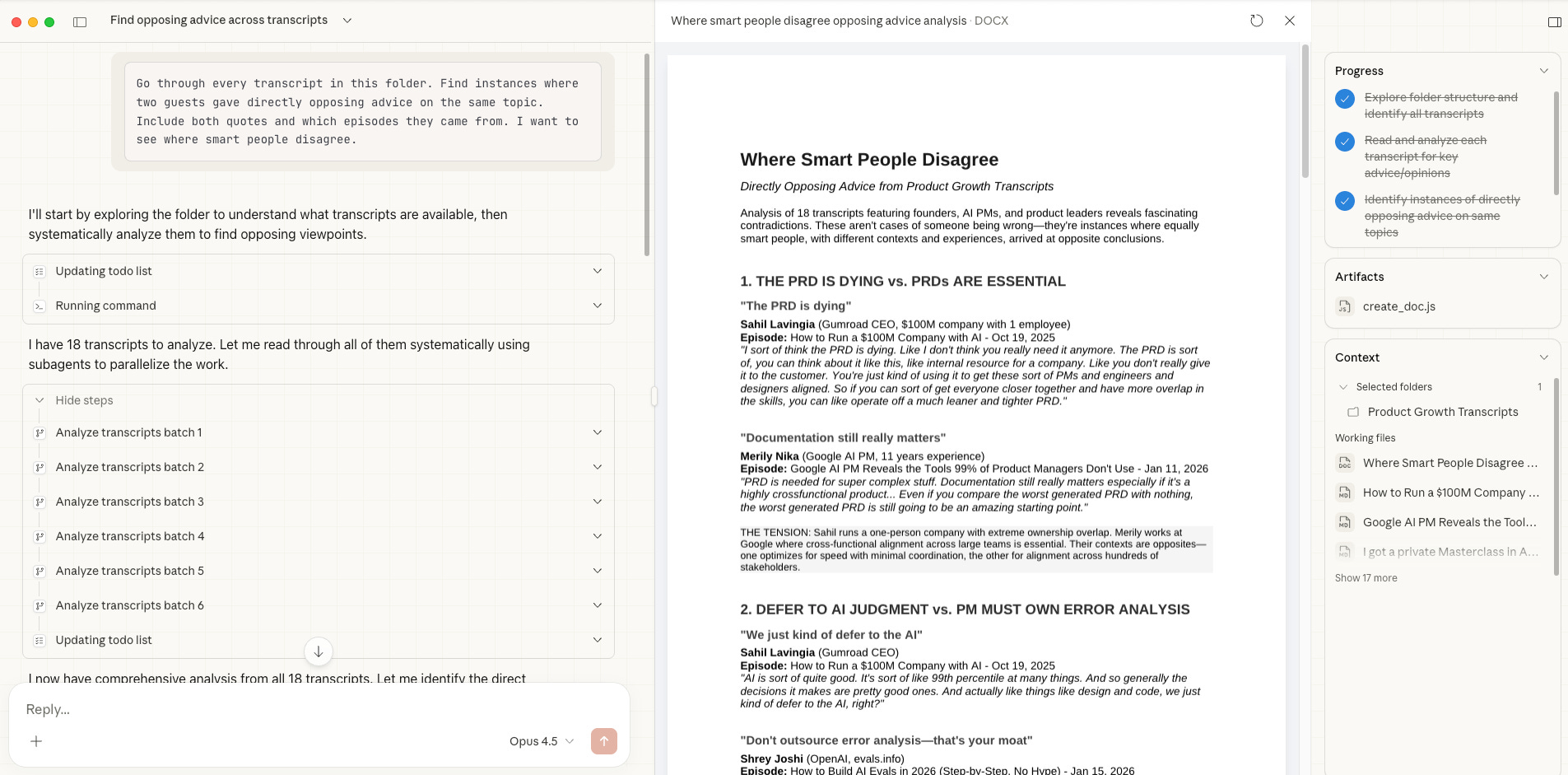Image resolution: width=1568 pixels, height=775 pixels.
Task: Click the Working files label
Action: [1365, 438]
